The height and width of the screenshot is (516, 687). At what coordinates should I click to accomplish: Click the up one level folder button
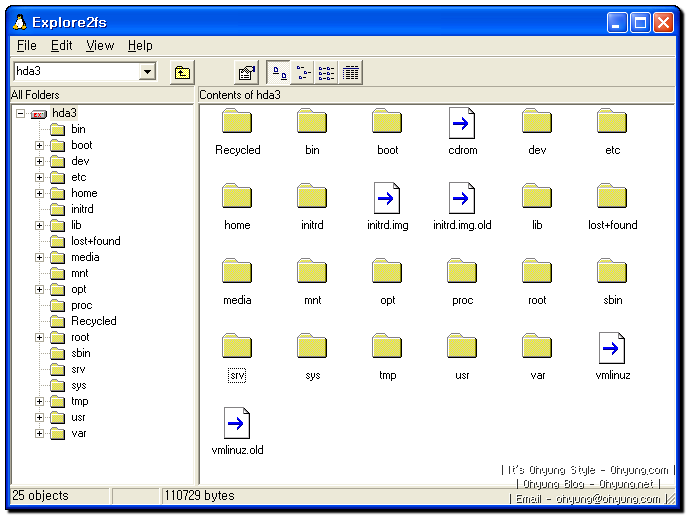(182, 72)
